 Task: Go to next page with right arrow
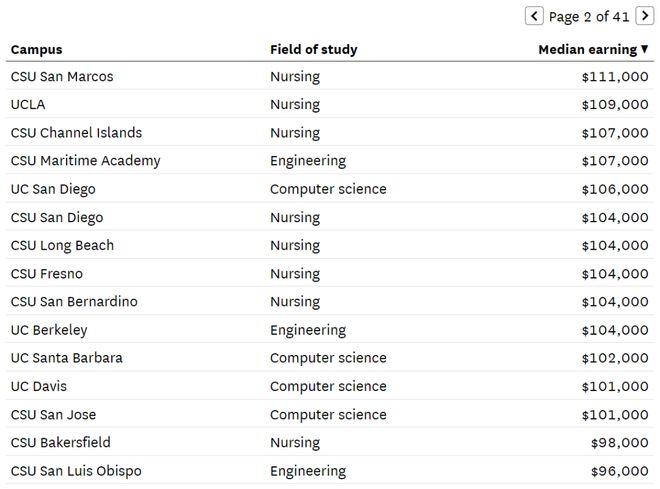[x=644, y=16]
